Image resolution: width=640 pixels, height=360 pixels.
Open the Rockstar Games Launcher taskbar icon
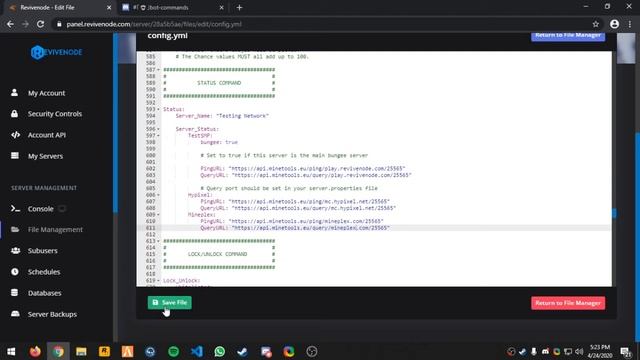(x=104, y=351)
